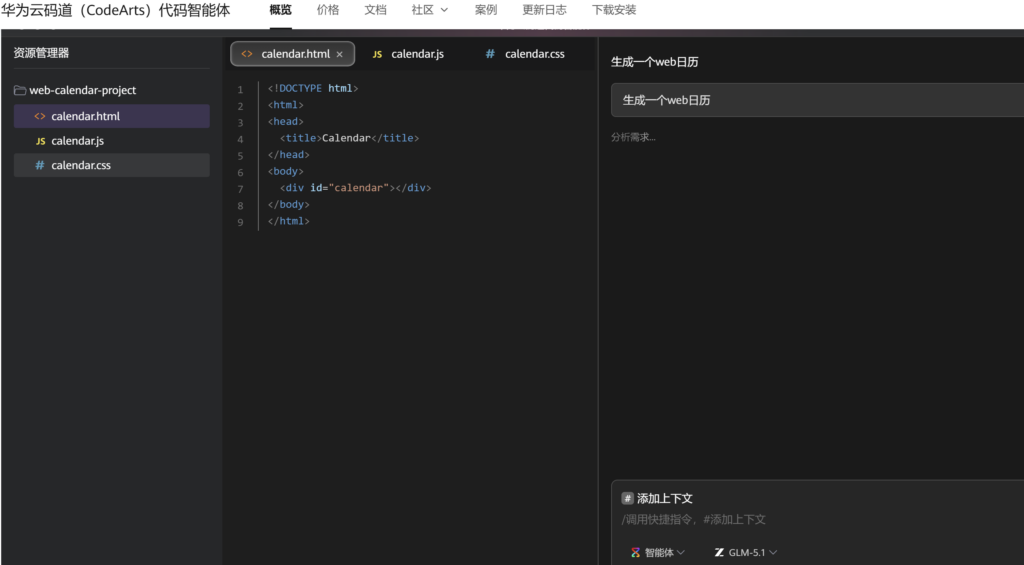Image resolution: width=1024 pixels, height=565 pixels.
Task: Go to the 下载安装 page
Action: click(x=614, y=10)
